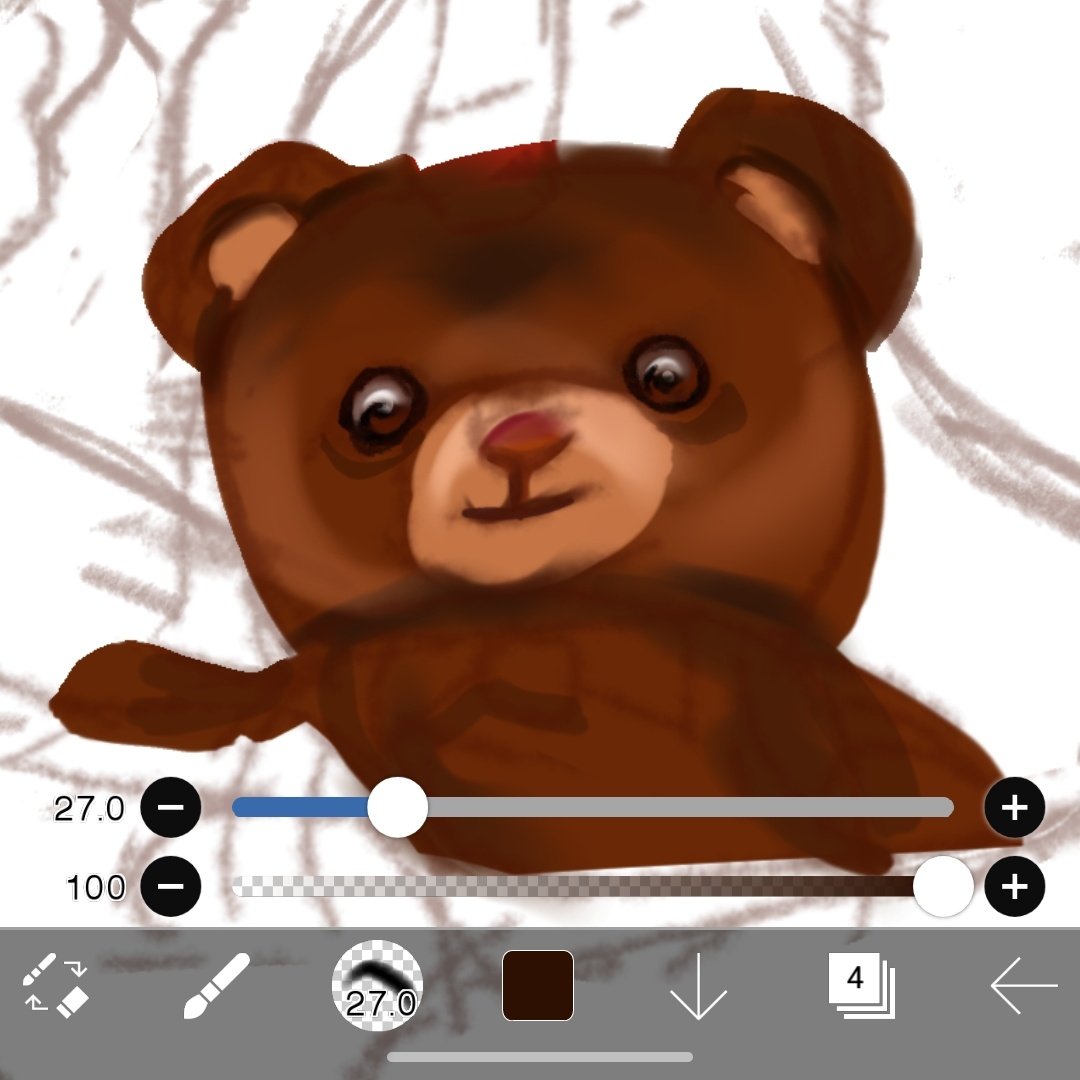Open the brush tool selector
This screenshot has width=1080, height=1080.
216,986
